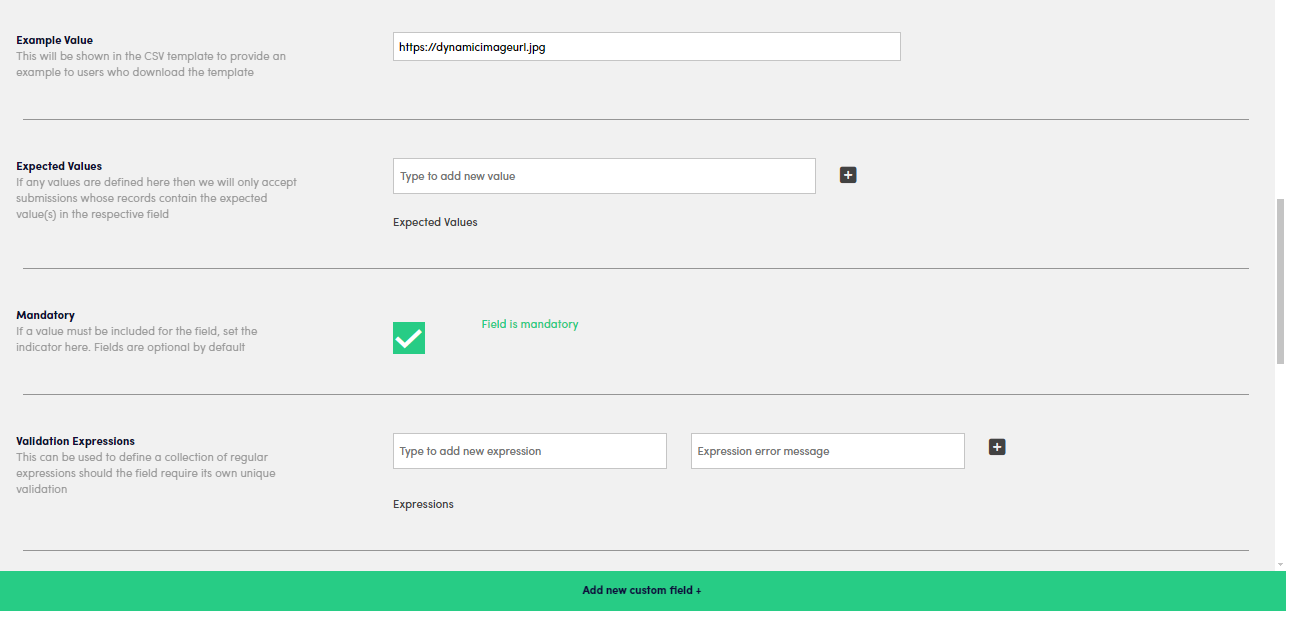
Task: Click 'Expected Values' list label below the input
Action: [x=435, y=222]
